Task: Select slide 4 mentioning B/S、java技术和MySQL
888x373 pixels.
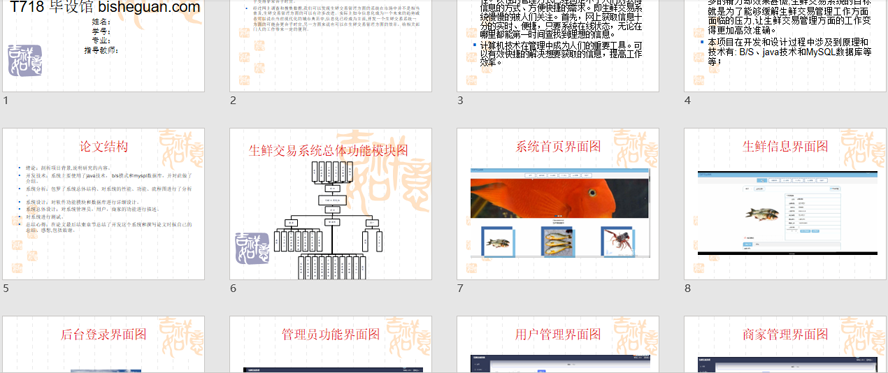Action: (785, 46)
